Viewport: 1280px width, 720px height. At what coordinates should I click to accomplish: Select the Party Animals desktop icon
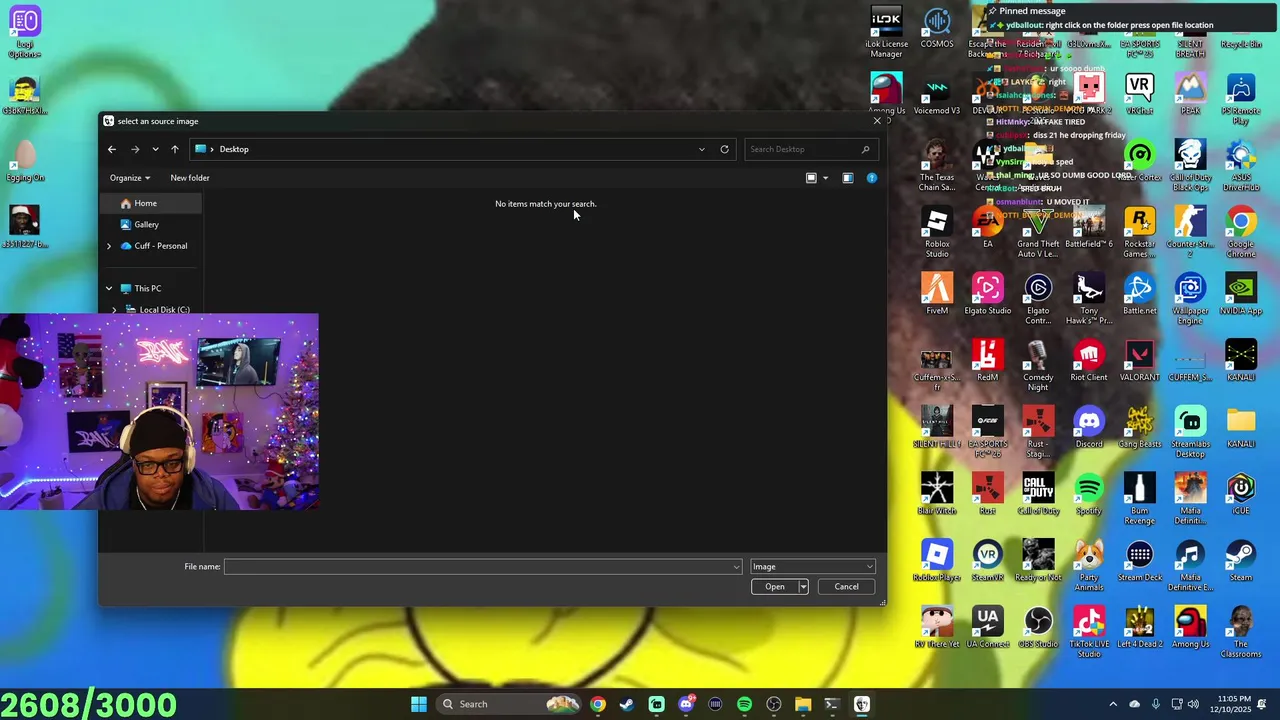(x=1089, y=566)
